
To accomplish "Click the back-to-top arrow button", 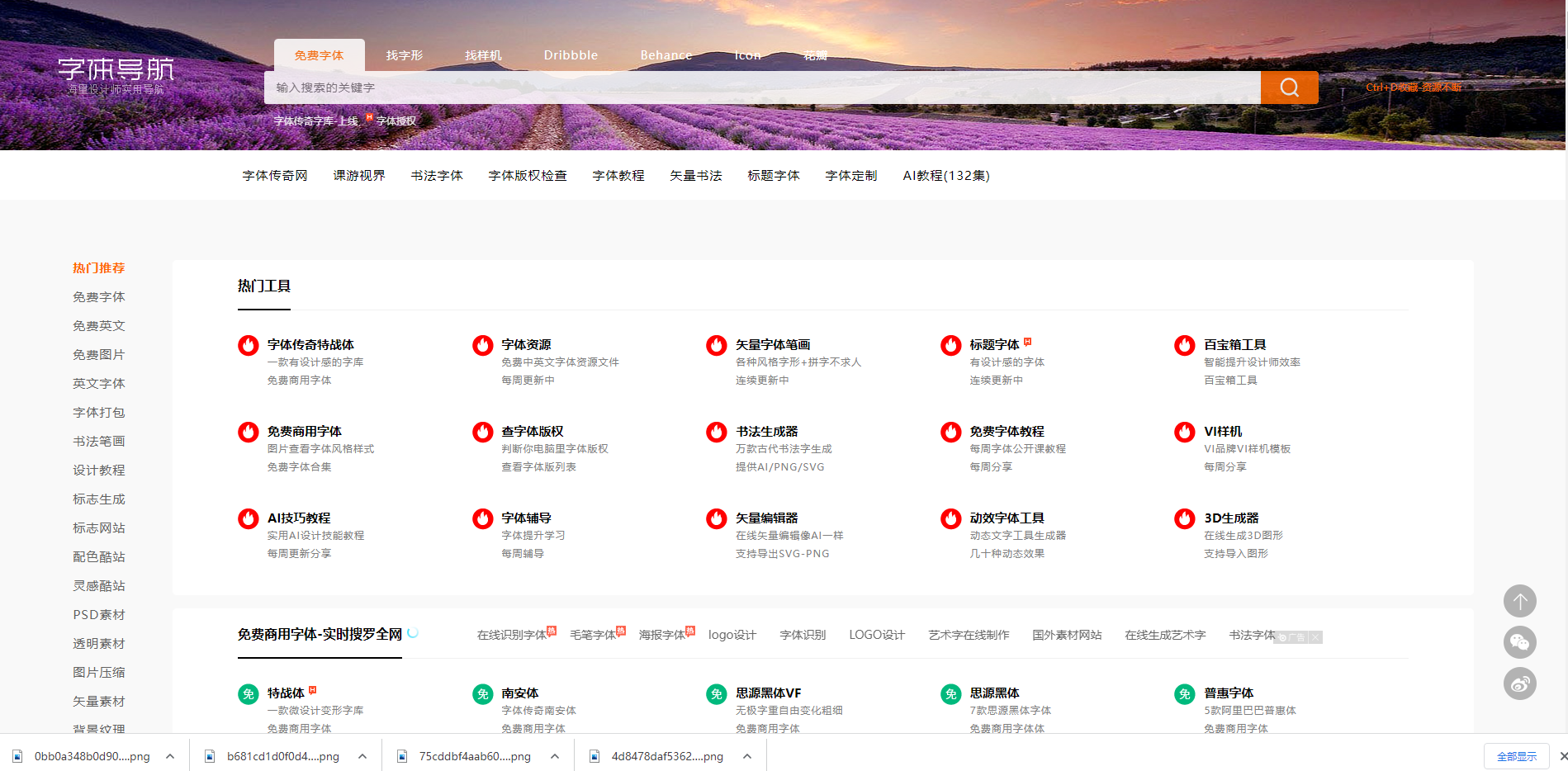I will (1520, 601).
